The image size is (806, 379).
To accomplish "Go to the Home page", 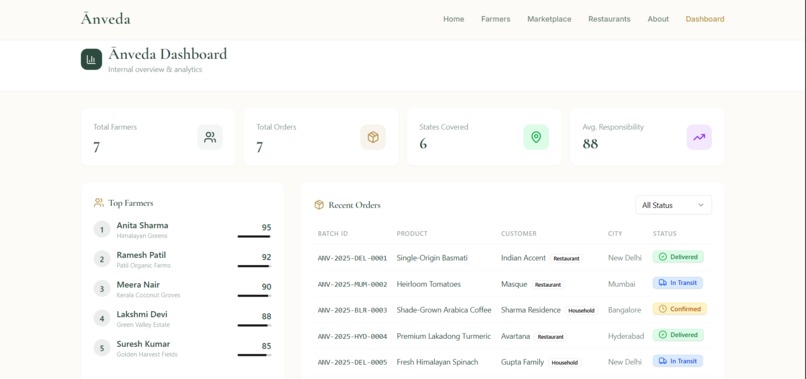I will coord(453,19).
